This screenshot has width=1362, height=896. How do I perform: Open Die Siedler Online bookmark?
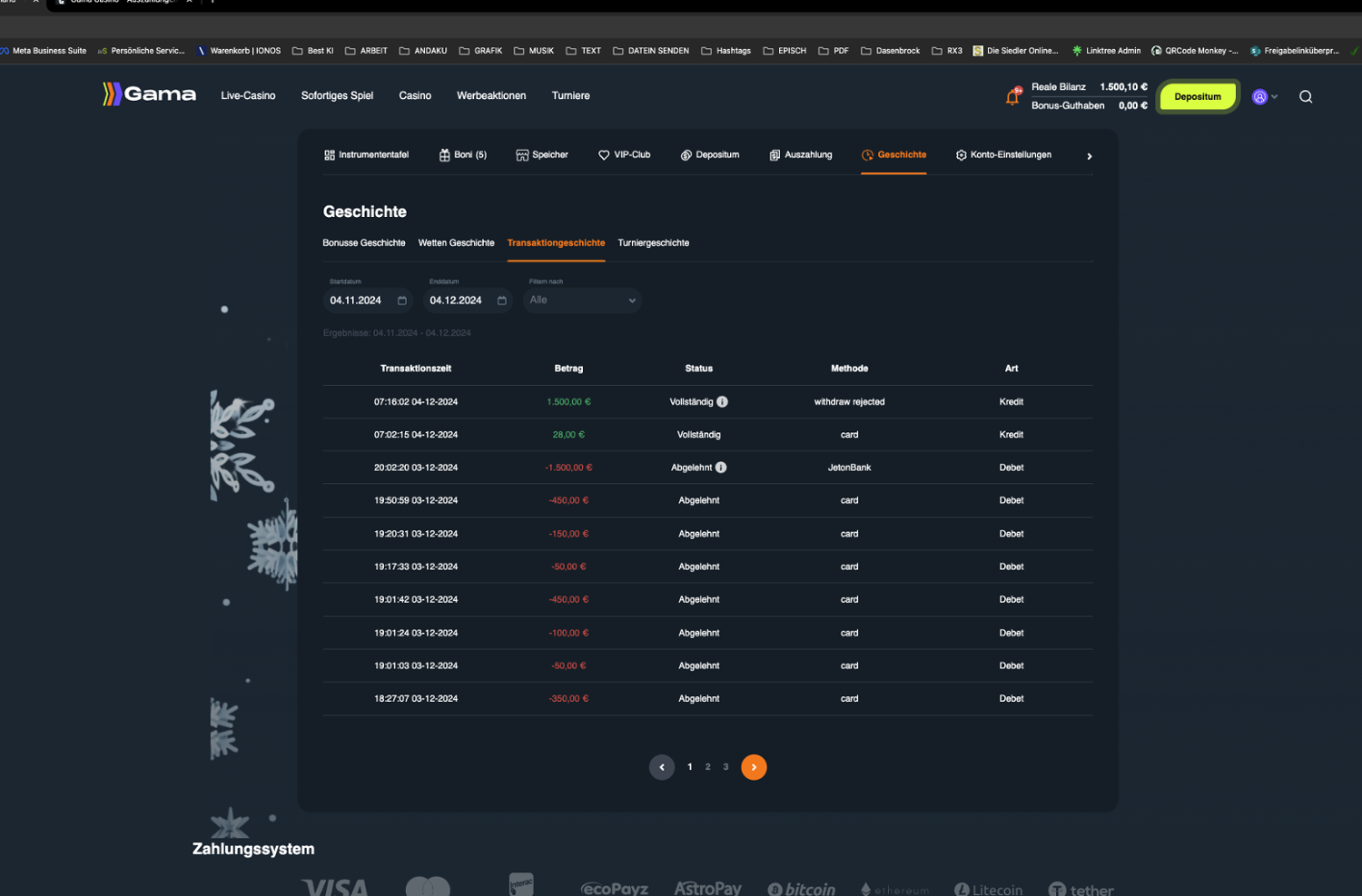click(1015, 51)
